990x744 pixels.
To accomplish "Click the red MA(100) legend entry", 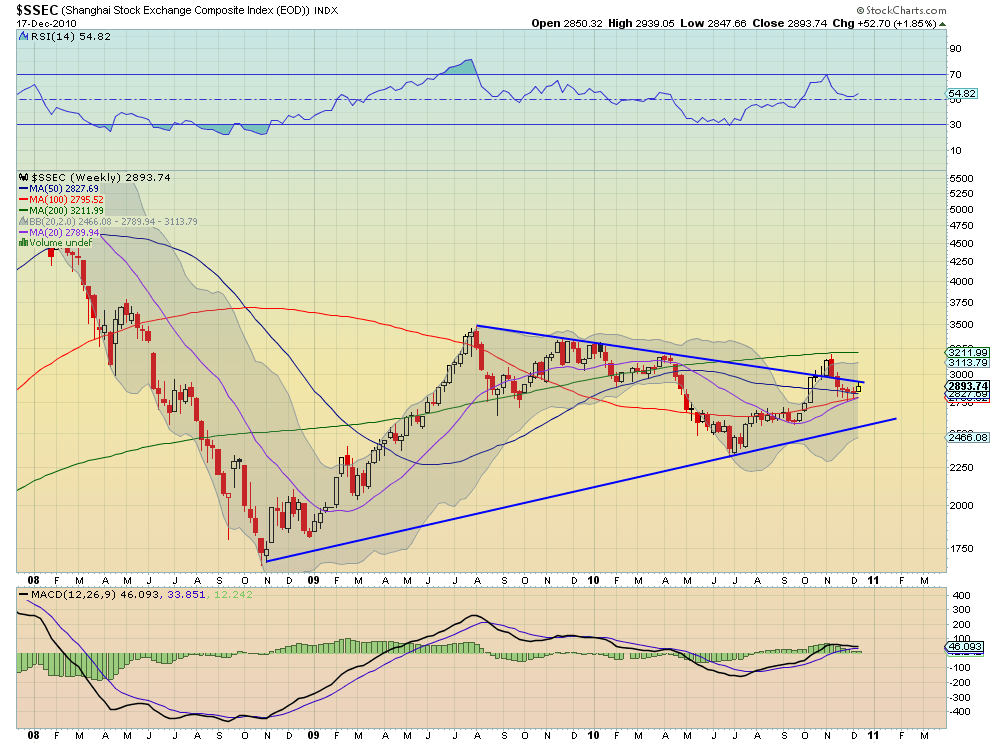I will (x=61, y=200).
